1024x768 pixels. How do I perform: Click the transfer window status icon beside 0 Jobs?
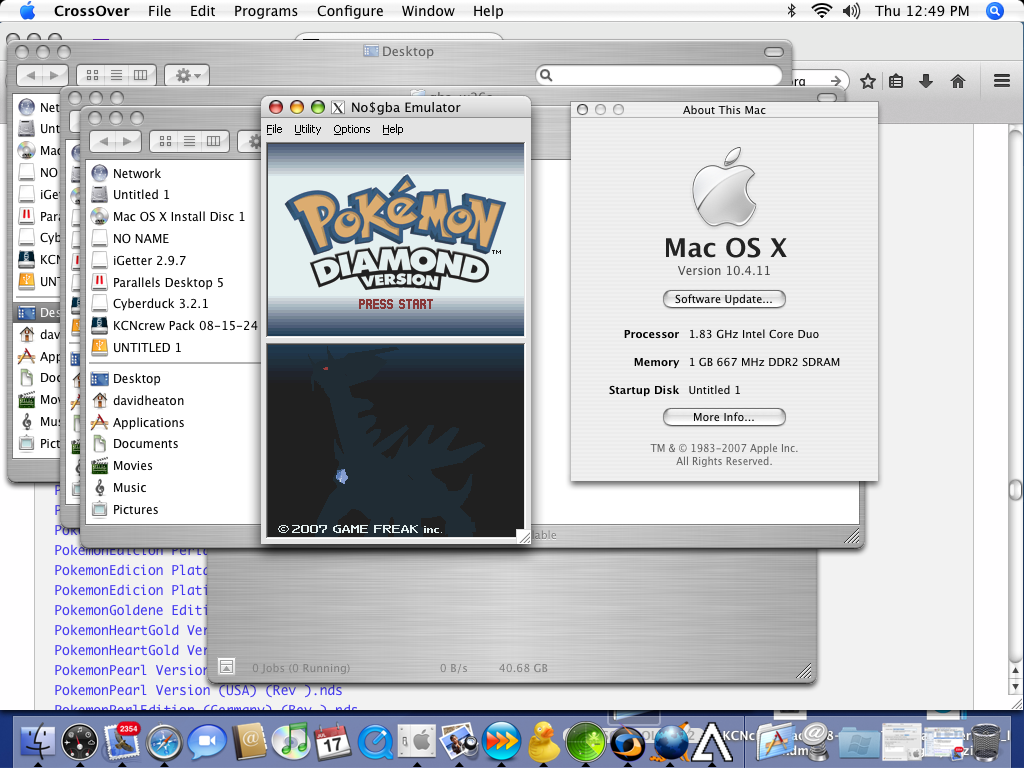click(x=227, y=666)
